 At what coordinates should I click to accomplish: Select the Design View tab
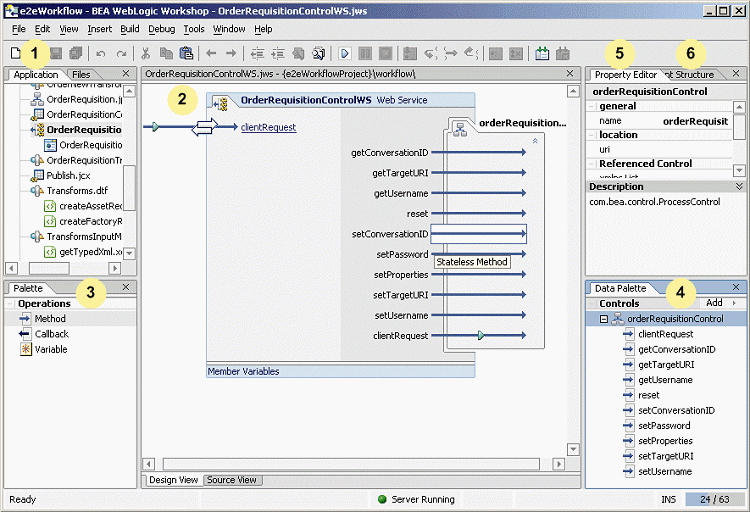[173, 480]
